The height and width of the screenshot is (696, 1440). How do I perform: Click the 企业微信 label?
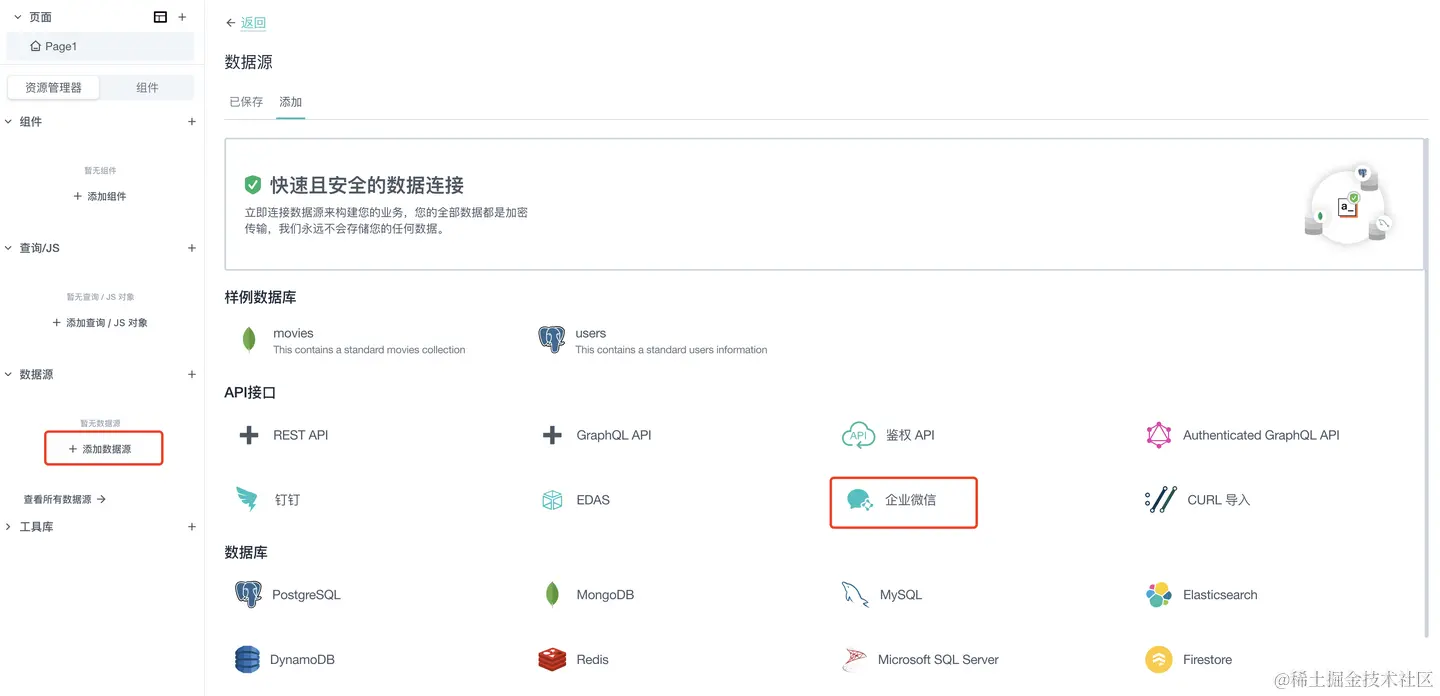pos(911,499)
